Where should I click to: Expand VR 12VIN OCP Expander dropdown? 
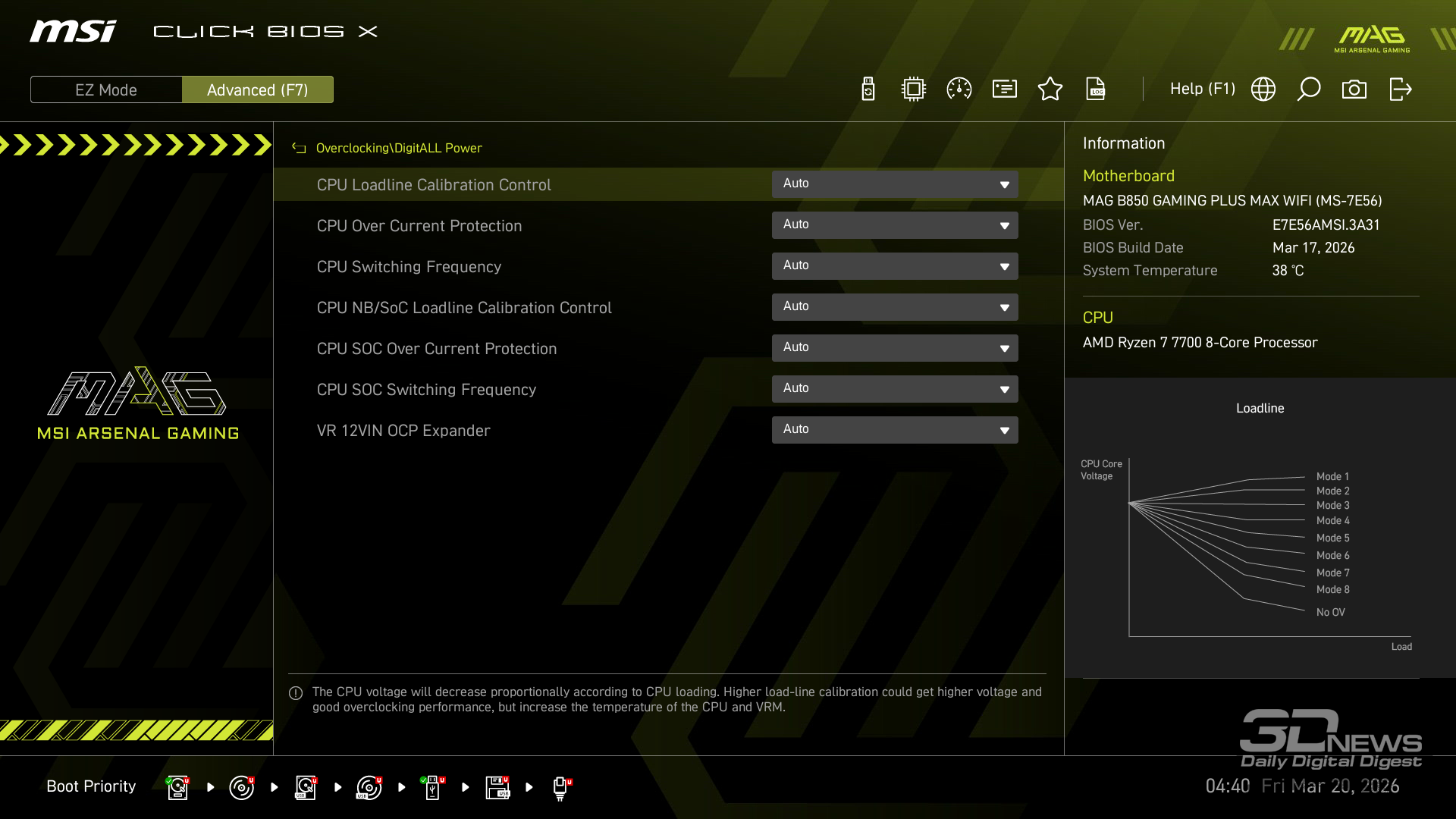(895, 430)
